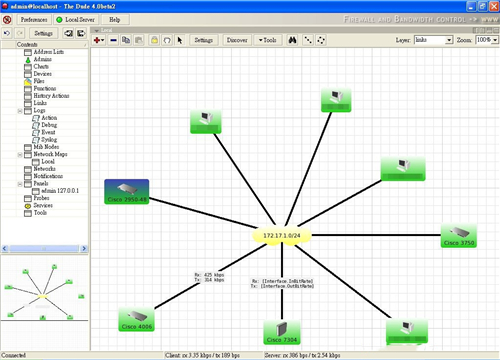The width and height of the screenshot is (500, 360).
Task: Click the import icon beside Settings
Action: coord(68,33)
